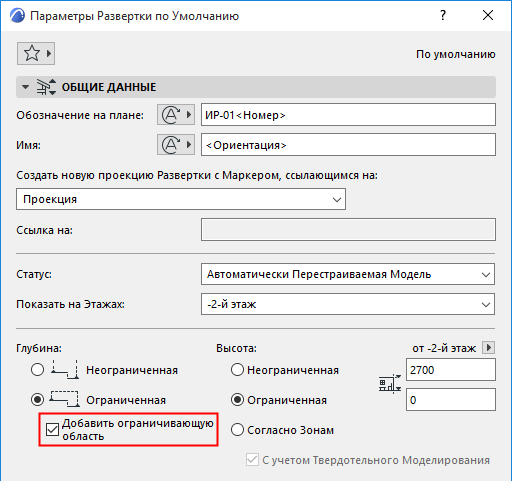Click the Показать на Этажах: label
The image size is (512, 481).
[x=70, y=304]
